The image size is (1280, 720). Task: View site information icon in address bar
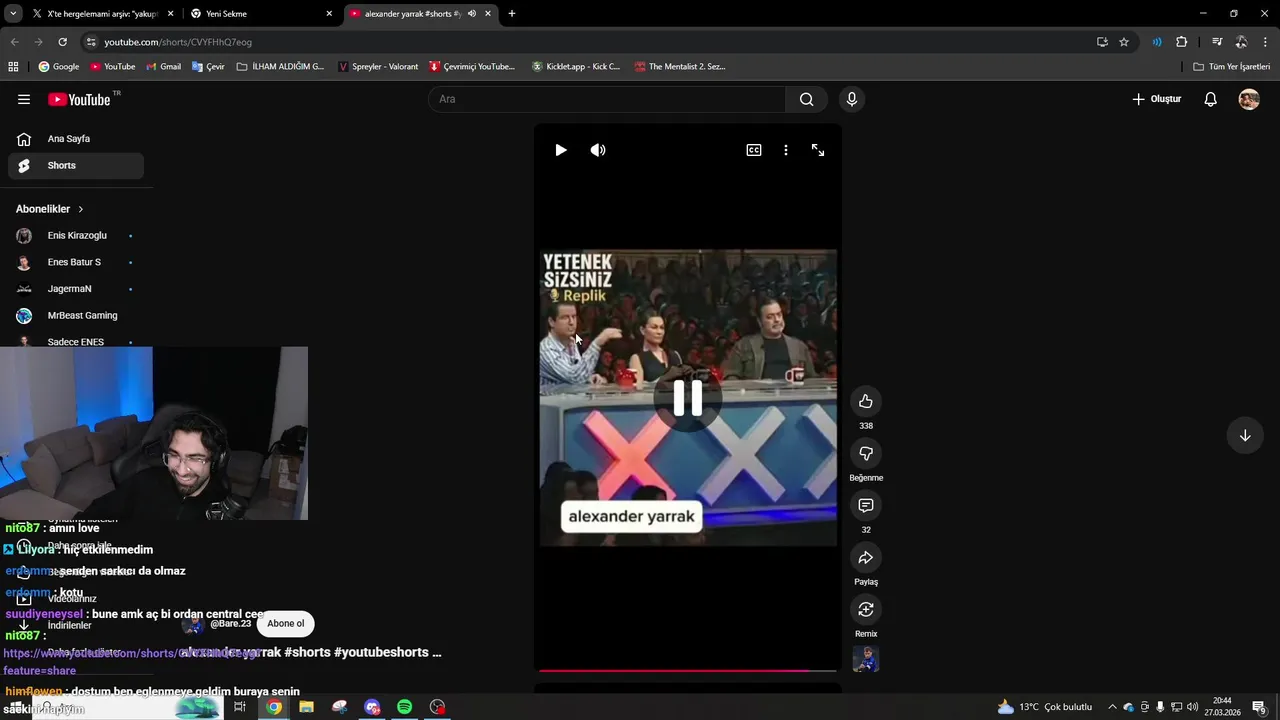pos(91,42)
